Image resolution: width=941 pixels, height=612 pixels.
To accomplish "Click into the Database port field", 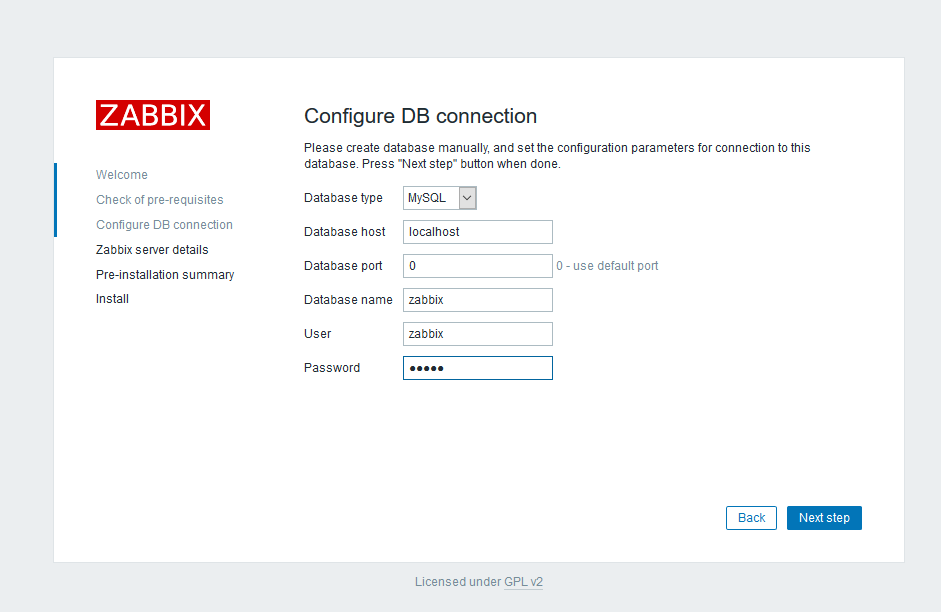I will [477, 266].
